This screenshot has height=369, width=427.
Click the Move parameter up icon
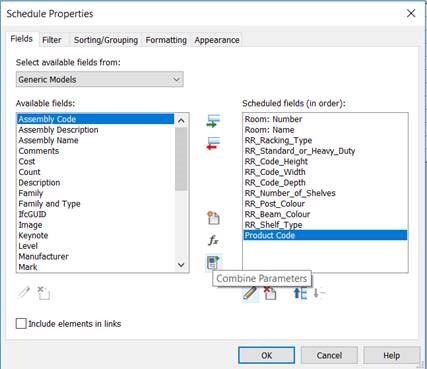pyautogui.click(x=300, y=293)
